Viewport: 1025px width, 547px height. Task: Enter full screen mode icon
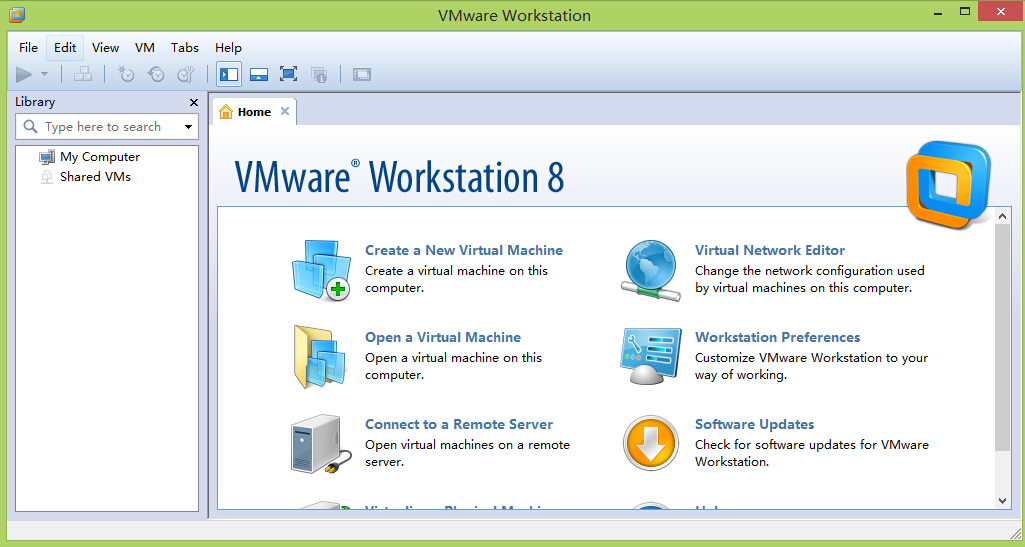tap(288, 75)
